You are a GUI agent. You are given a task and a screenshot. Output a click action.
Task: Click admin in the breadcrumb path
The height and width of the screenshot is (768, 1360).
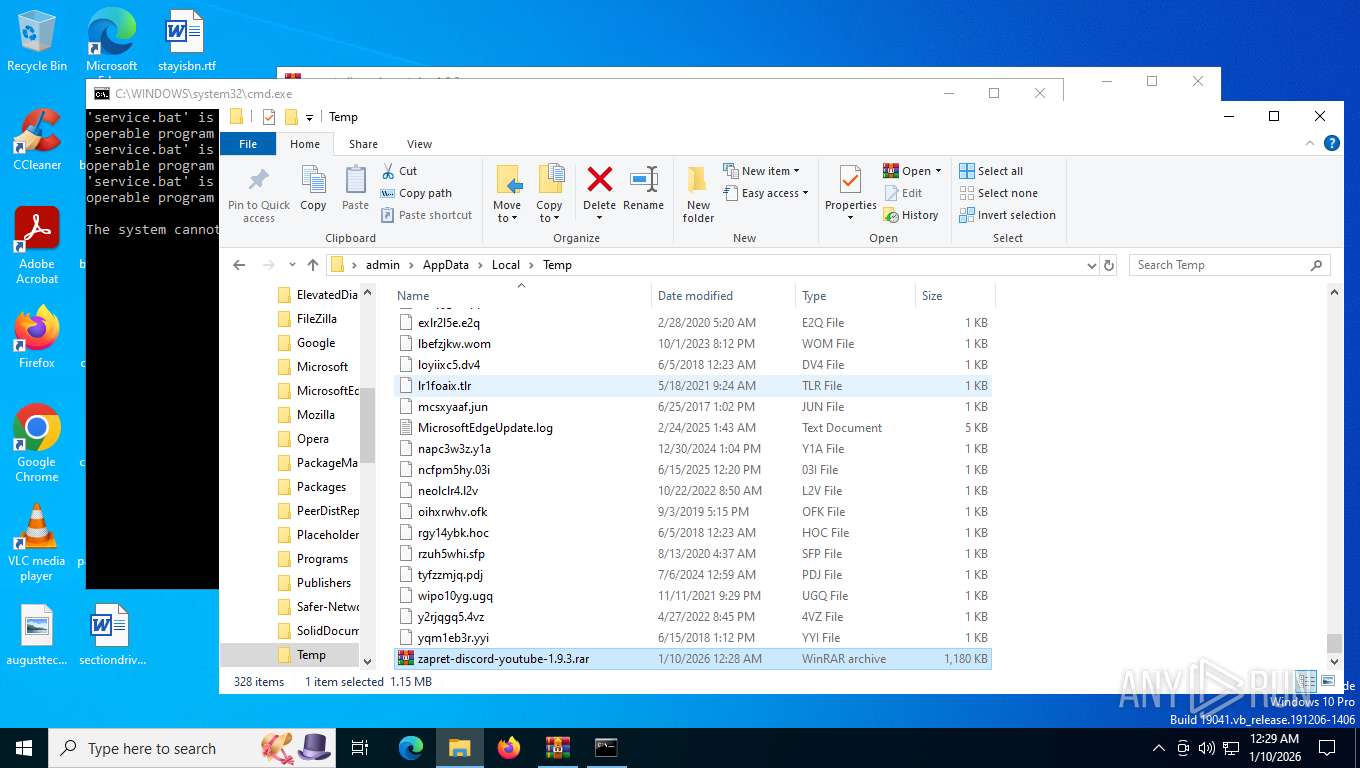383,265
